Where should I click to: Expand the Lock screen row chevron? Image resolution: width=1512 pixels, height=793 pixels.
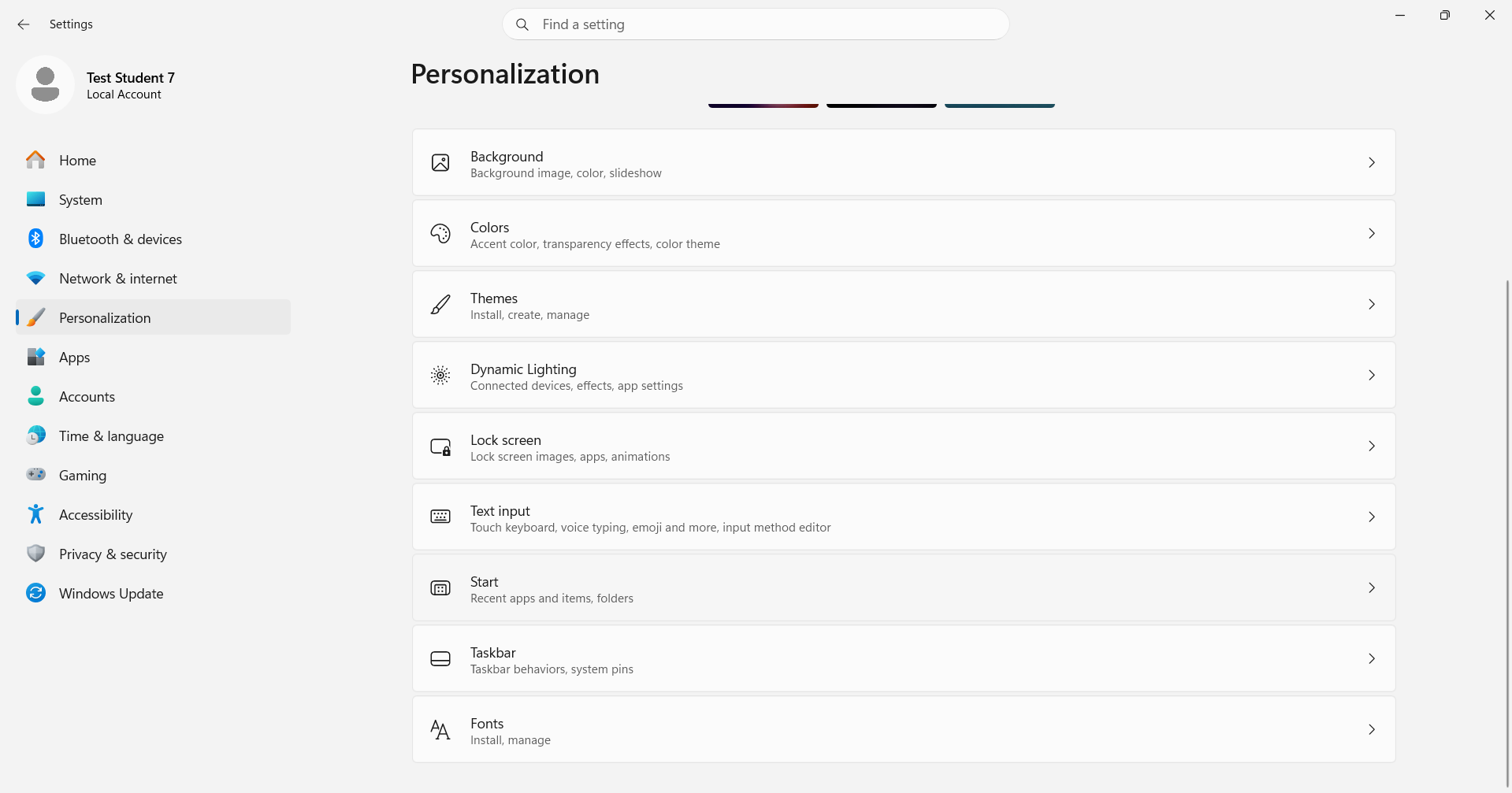[x=1372, y=446]
